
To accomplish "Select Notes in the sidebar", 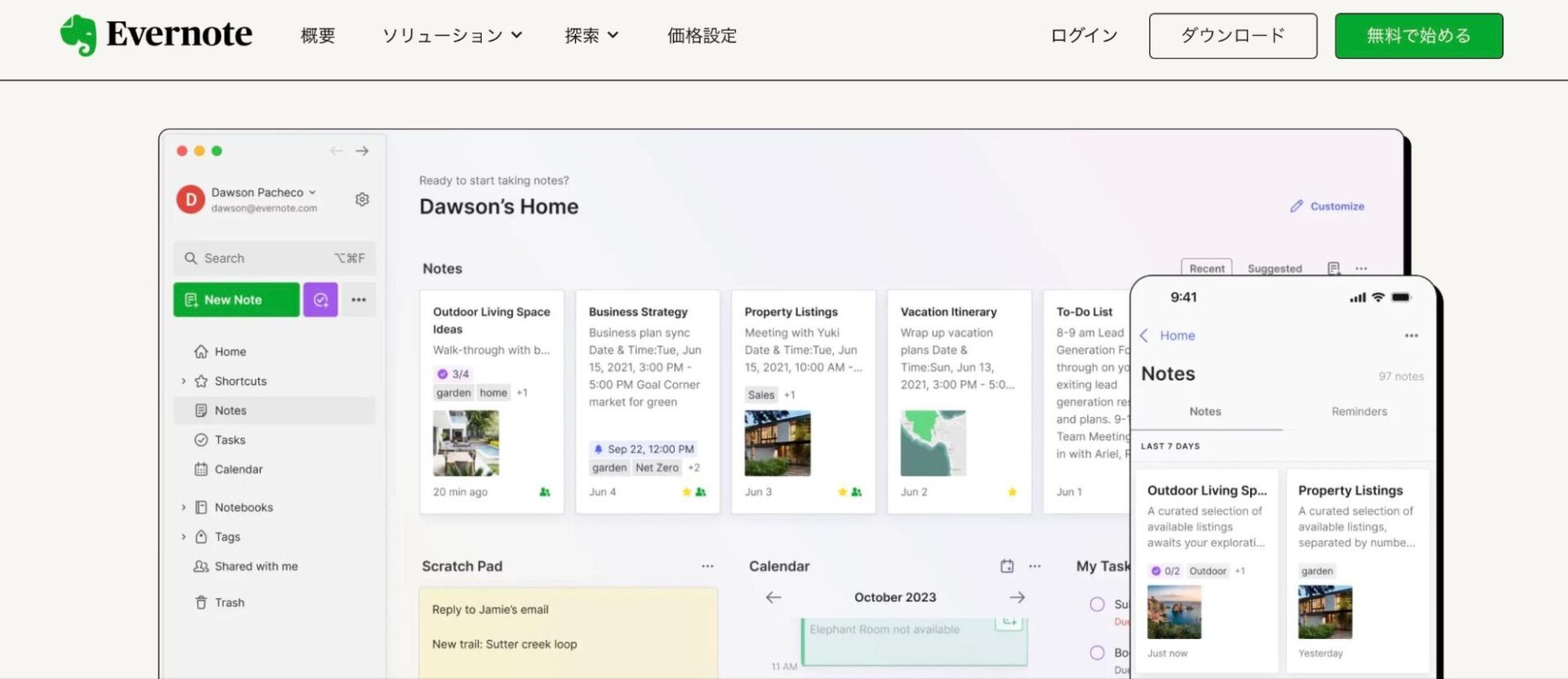I will click(x=274, y=411).
